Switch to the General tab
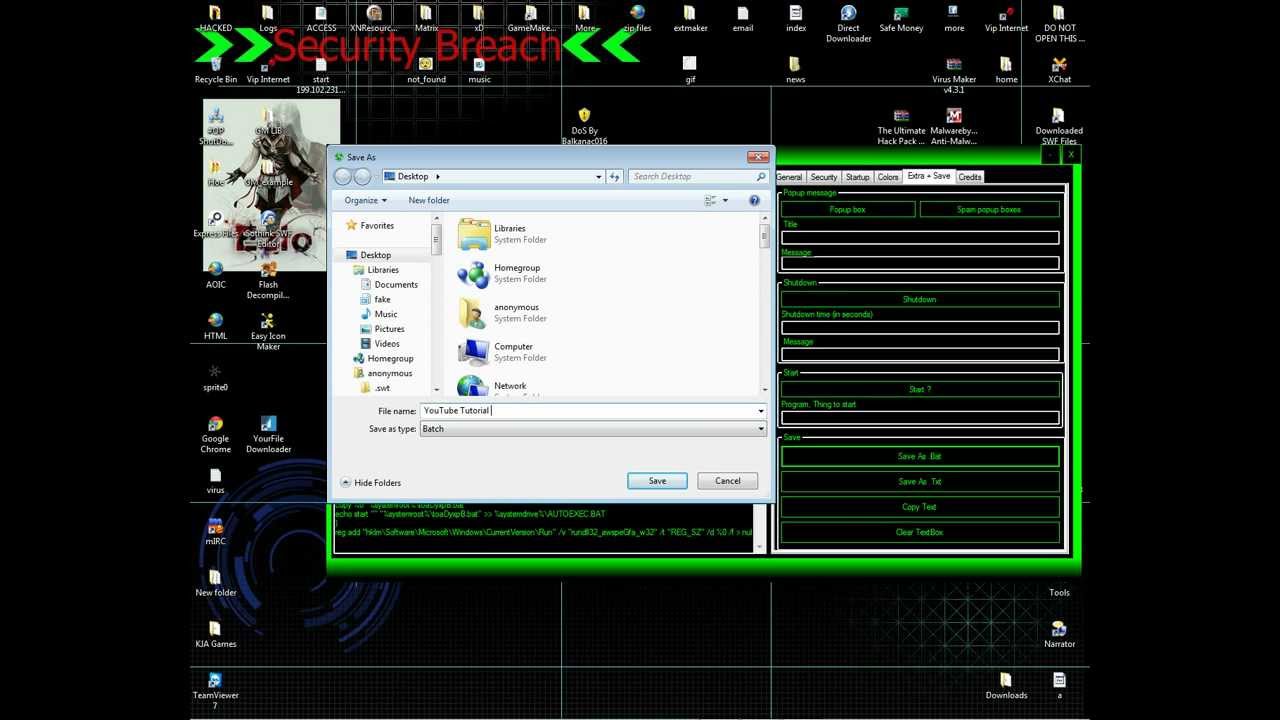1280x720 pixels. click(x=789, y=177)
